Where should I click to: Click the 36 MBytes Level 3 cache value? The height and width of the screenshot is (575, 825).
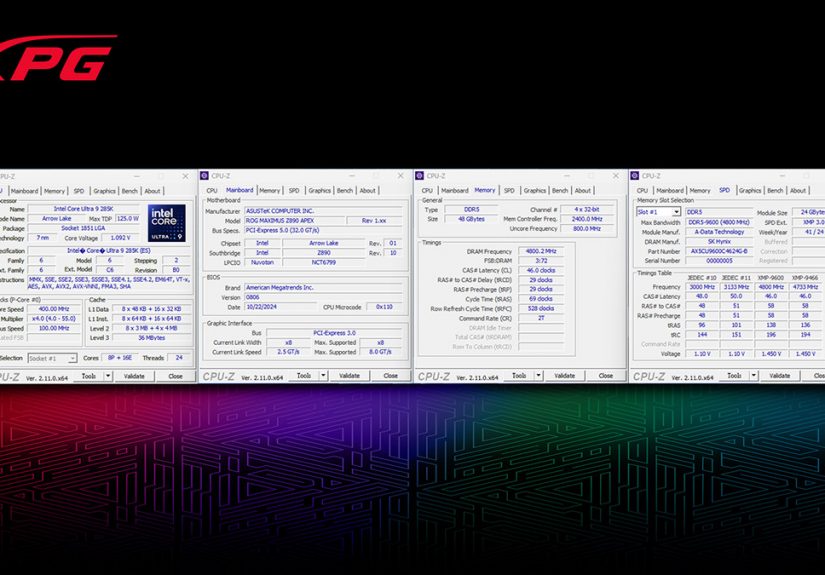[152, 338]
